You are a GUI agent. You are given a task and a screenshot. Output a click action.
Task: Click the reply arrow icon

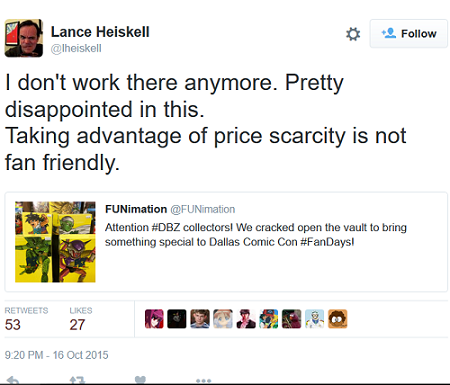click(13, 380)
